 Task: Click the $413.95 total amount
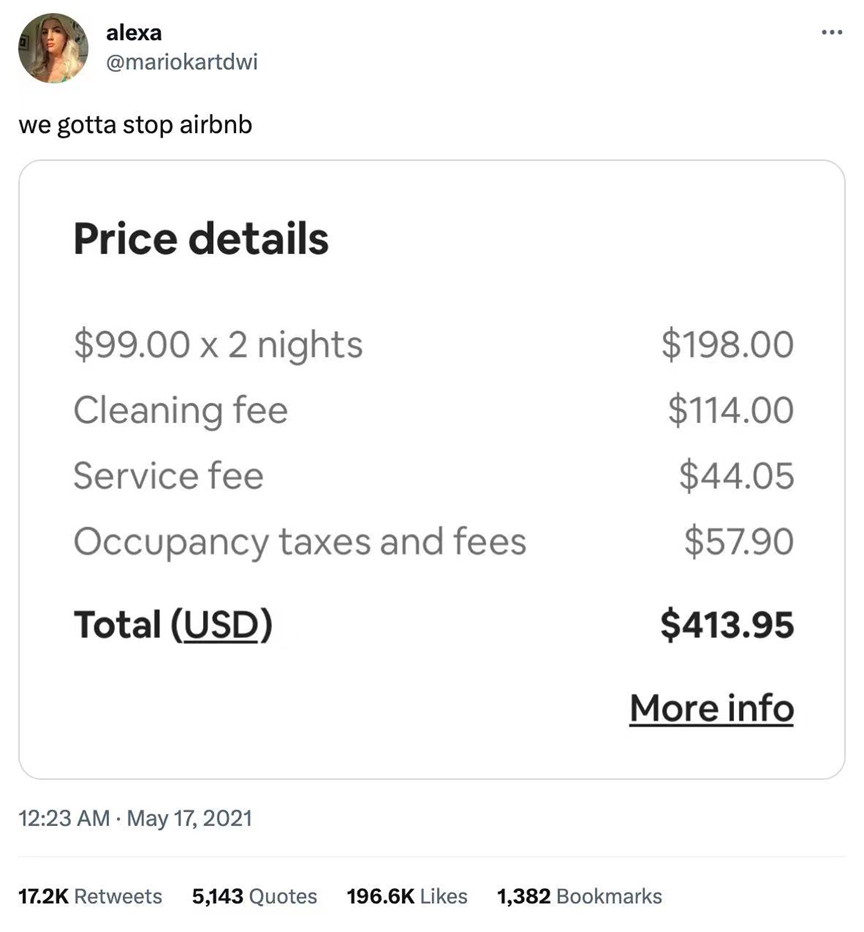[727, 625]
